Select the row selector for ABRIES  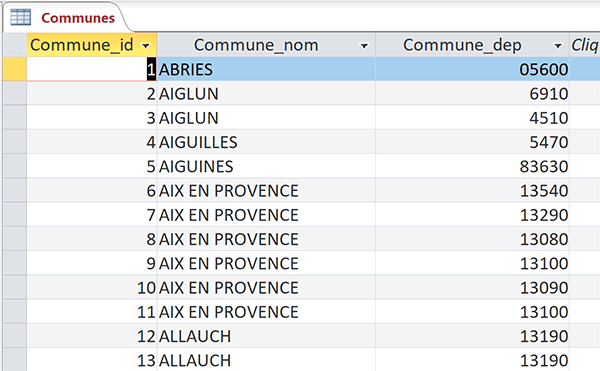[x=15, y=69]
